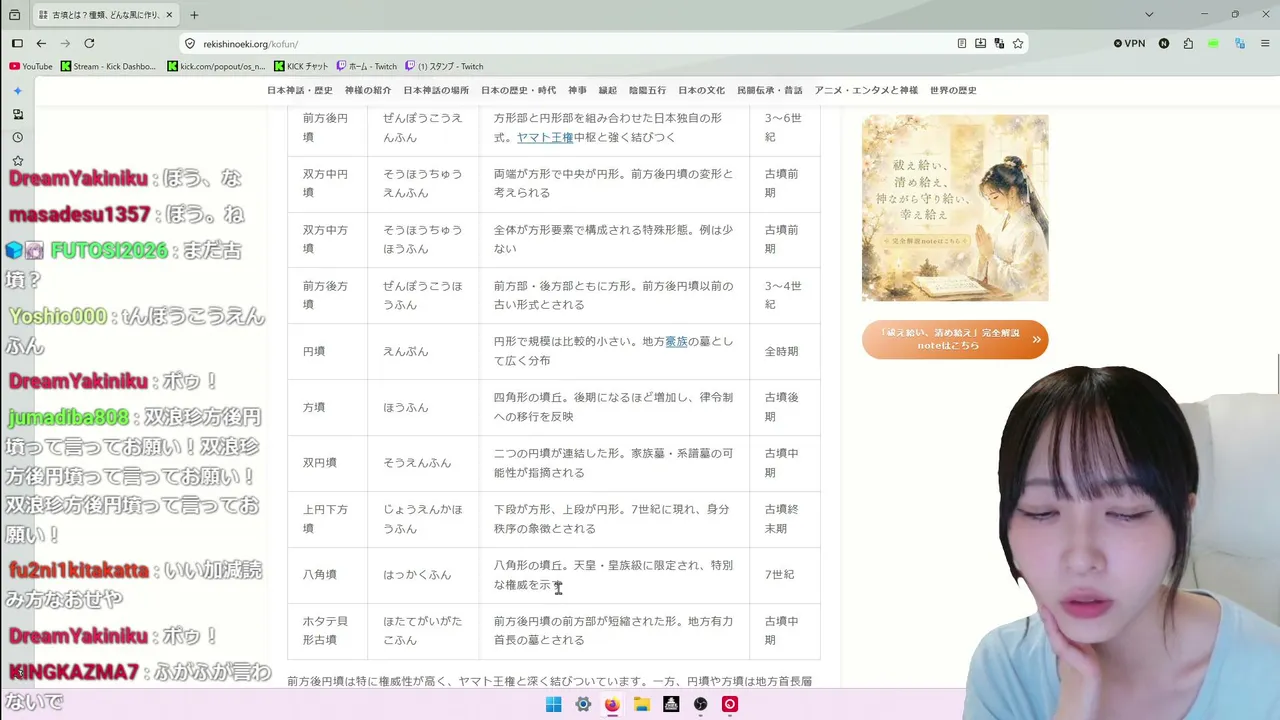
Task: Follow the ヤマト王権 link in table
Action: 545,137
